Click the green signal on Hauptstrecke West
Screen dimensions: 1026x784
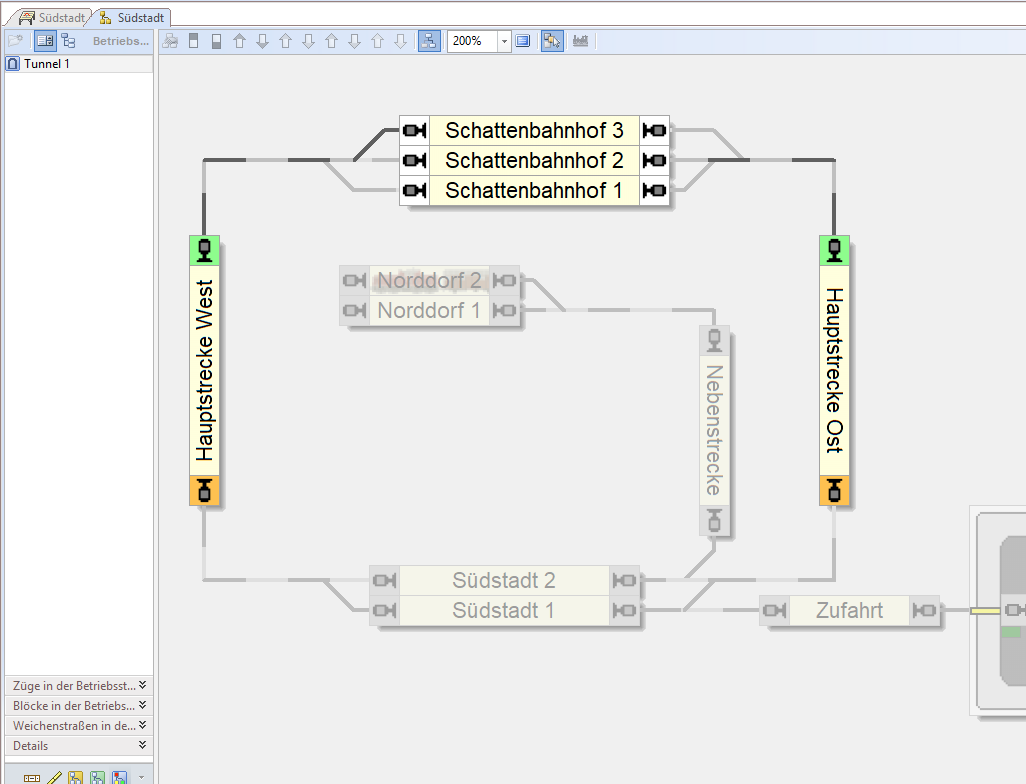click(x=204, y=250)
